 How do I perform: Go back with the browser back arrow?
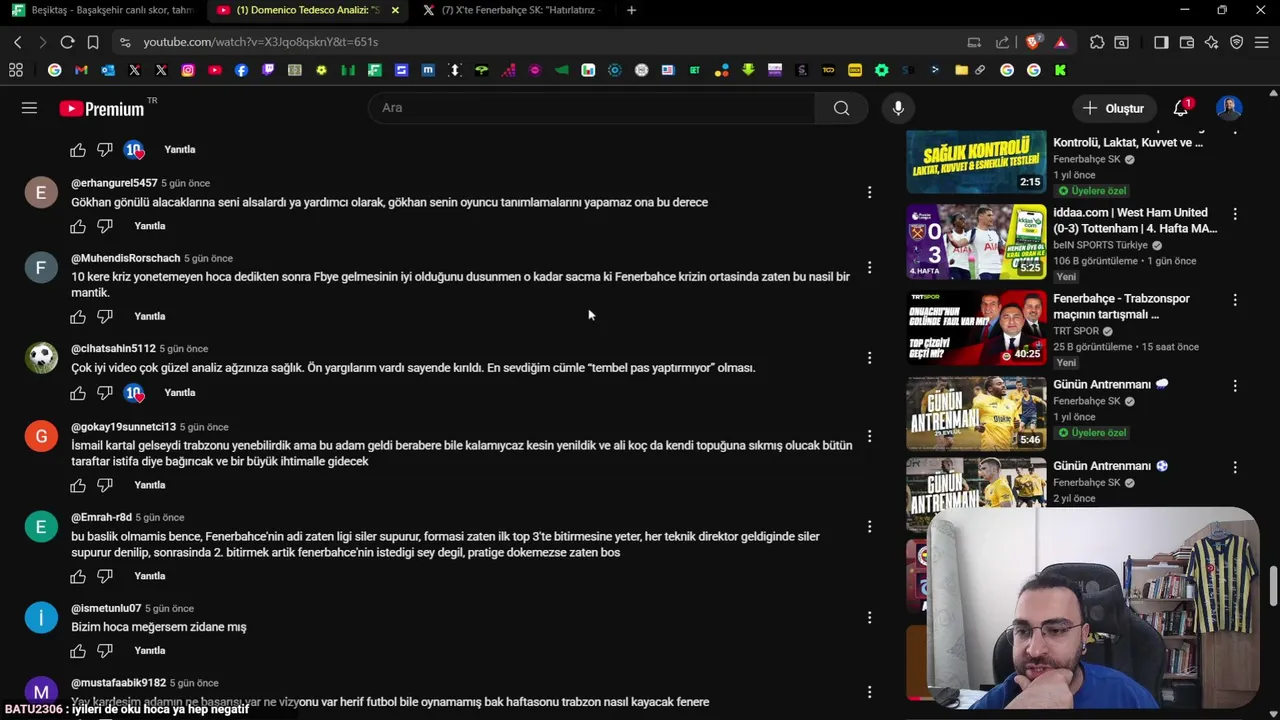17,42
